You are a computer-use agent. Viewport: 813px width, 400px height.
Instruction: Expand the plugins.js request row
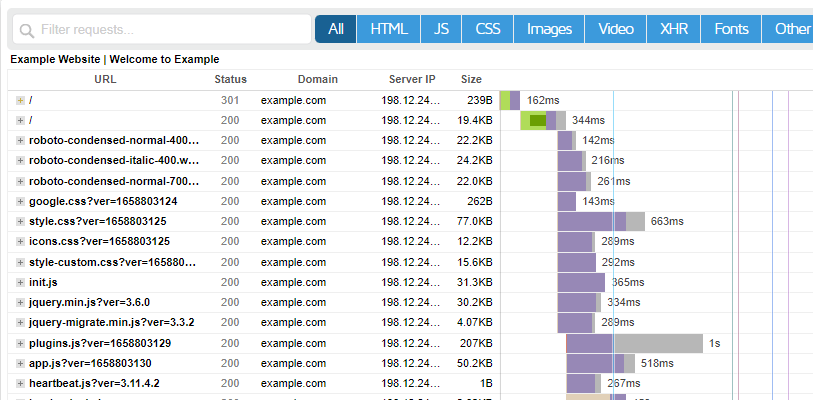coord(20,343)
